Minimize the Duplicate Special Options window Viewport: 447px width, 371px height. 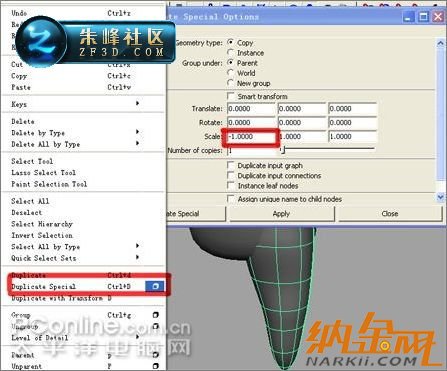408,17
